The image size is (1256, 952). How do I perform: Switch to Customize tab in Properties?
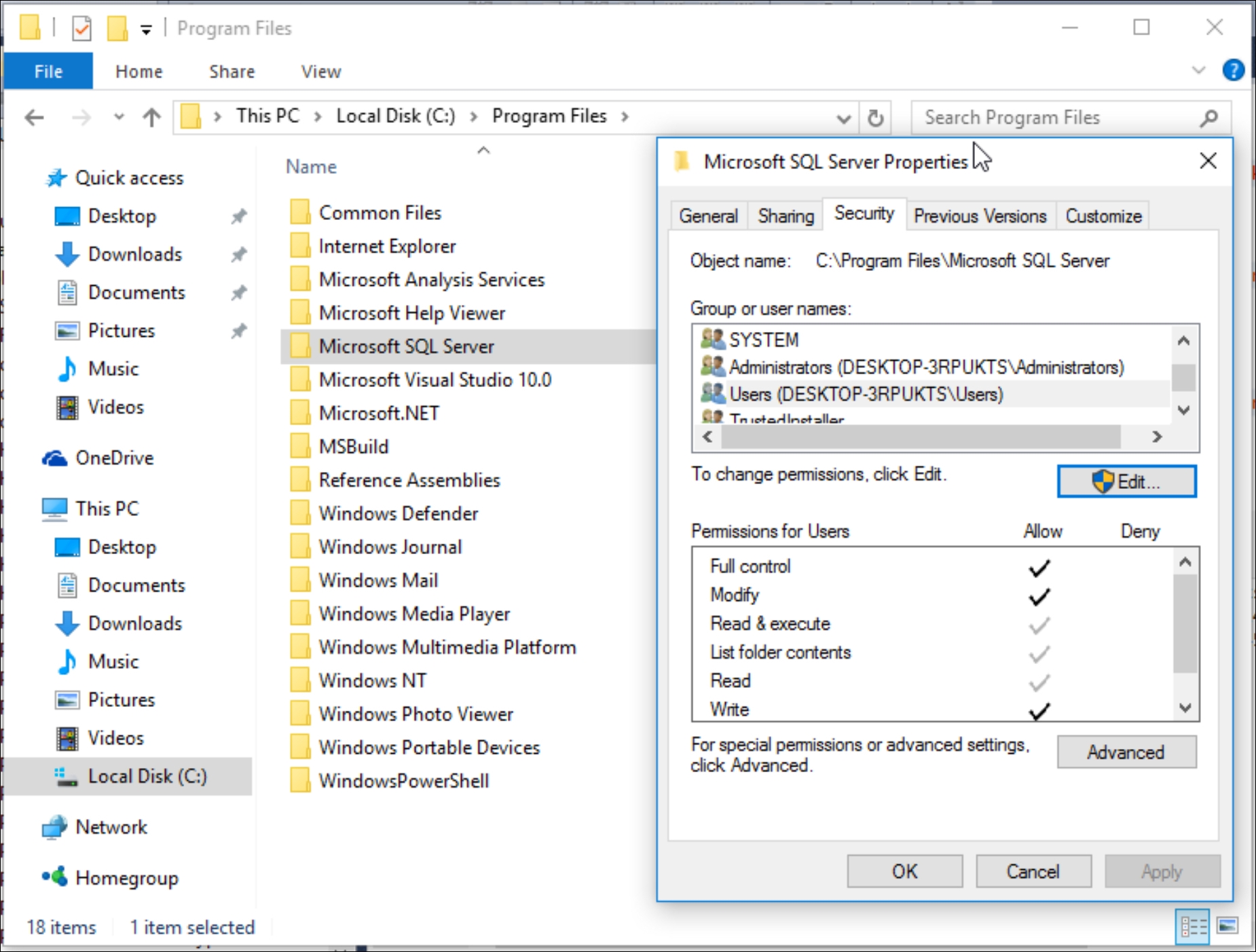click(1103, 216)
